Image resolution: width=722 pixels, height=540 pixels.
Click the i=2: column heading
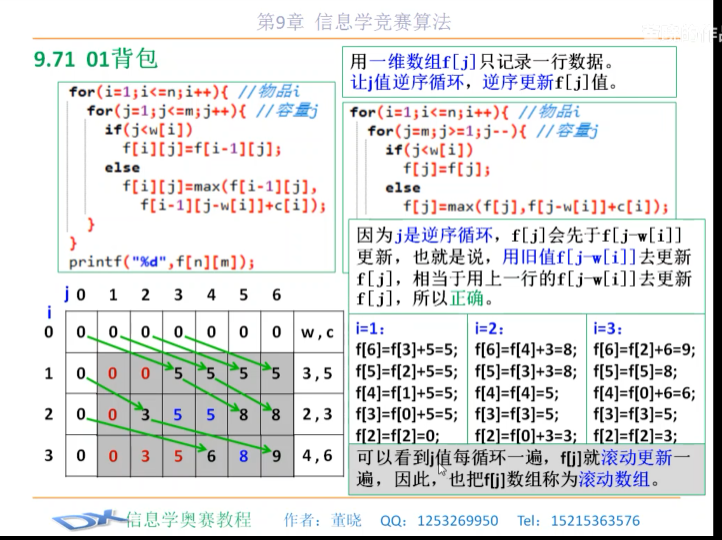(489, 329)
